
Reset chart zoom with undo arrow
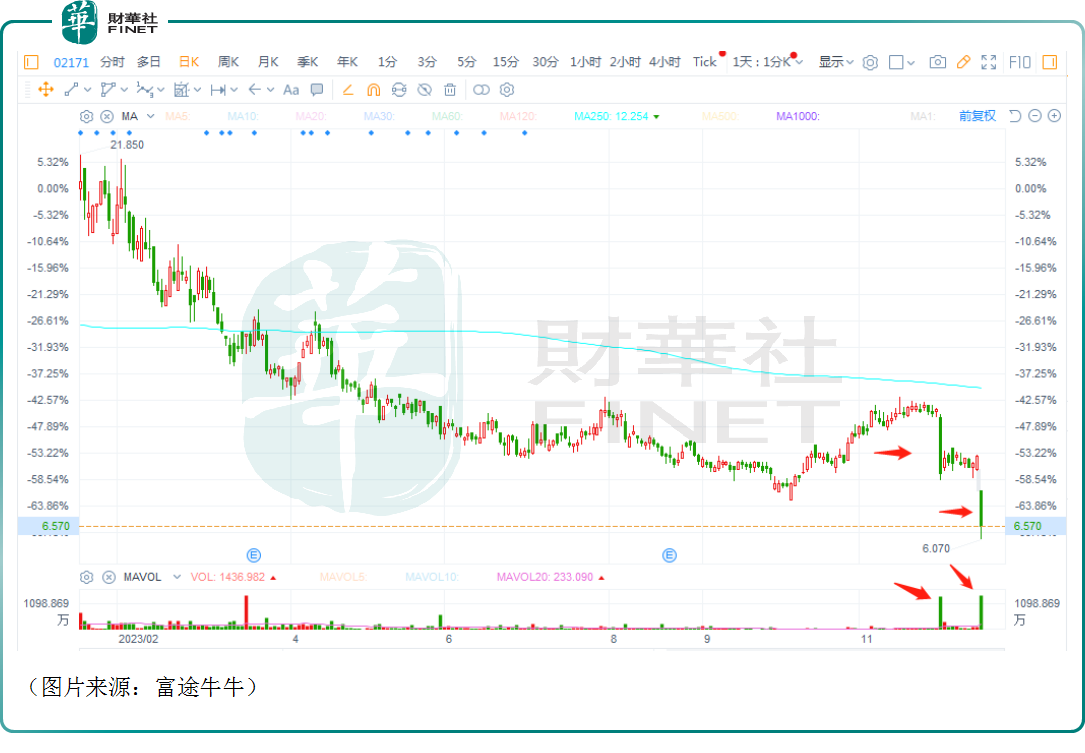(x=1015, y=116)
